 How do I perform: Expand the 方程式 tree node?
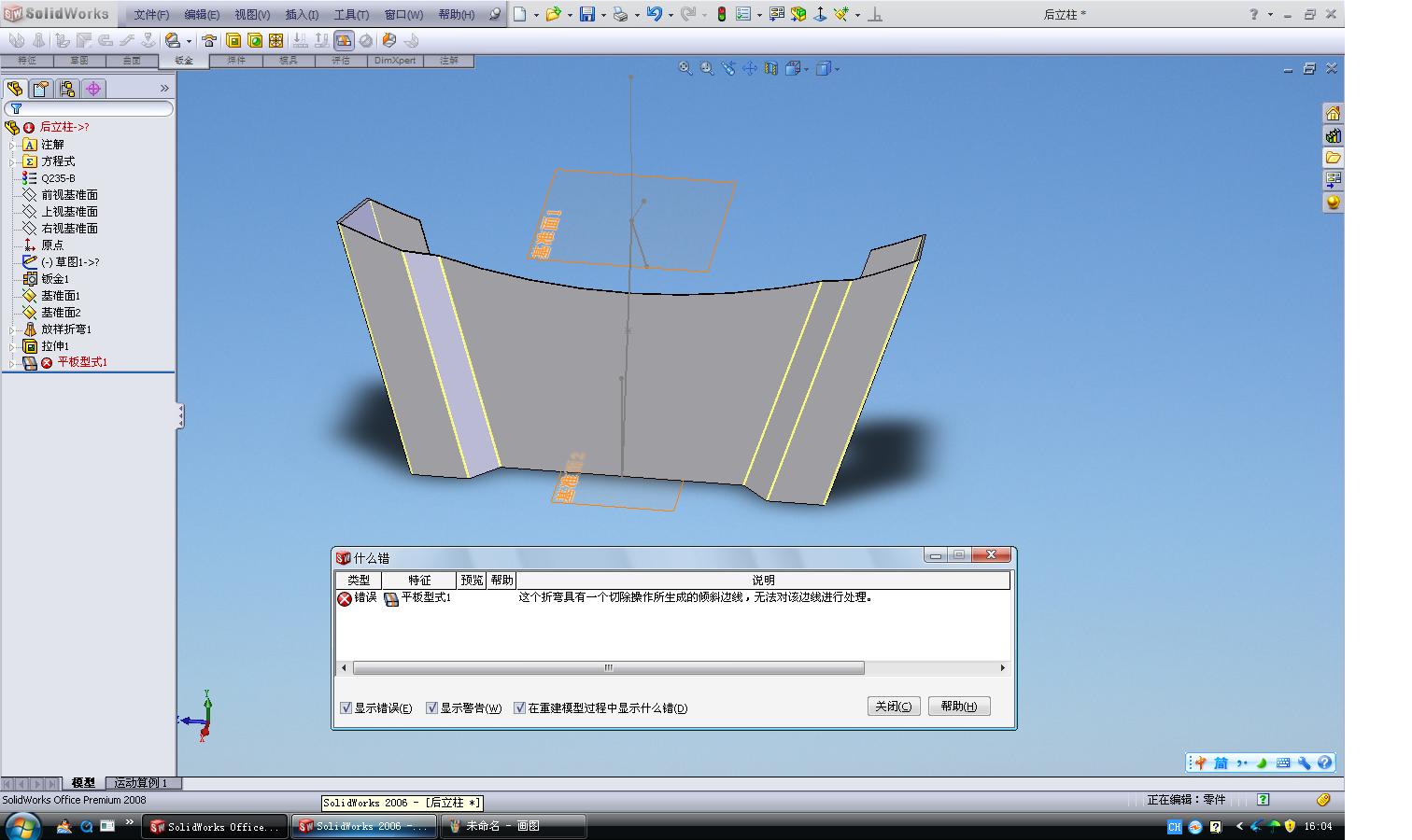pos(12,161)
